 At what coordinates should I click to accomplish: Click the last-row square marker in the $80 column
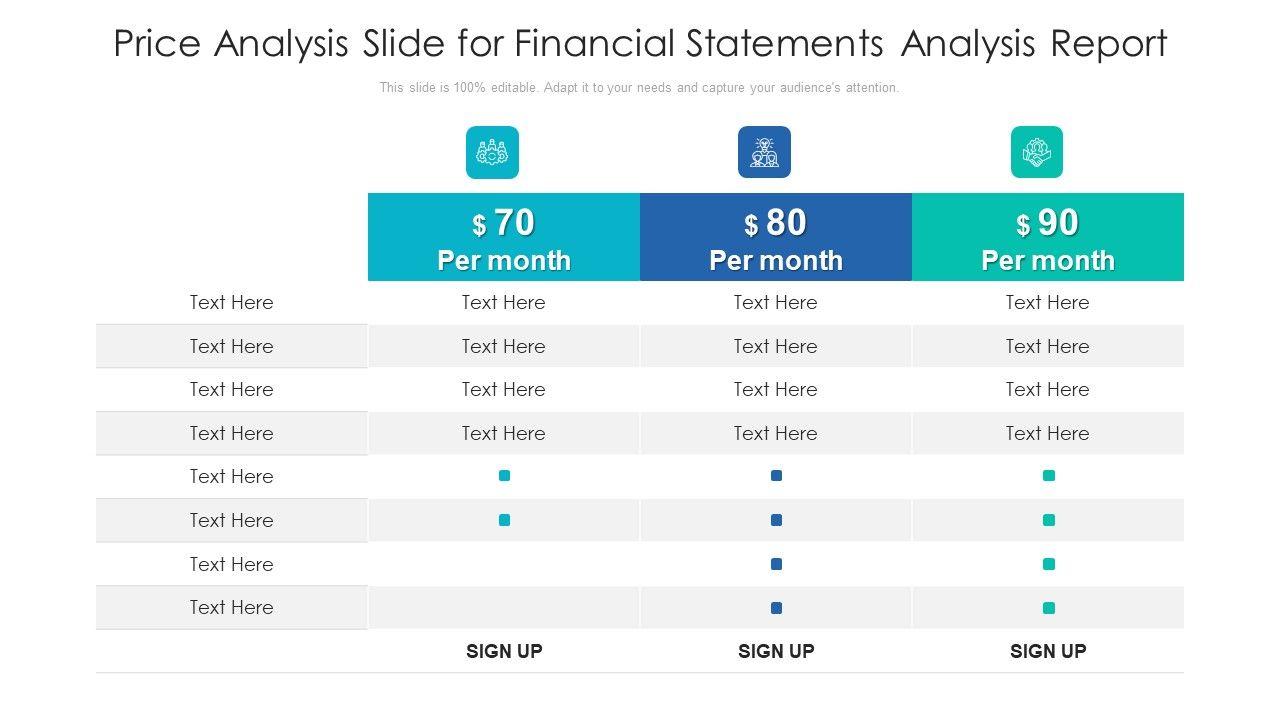click(776, 608)
